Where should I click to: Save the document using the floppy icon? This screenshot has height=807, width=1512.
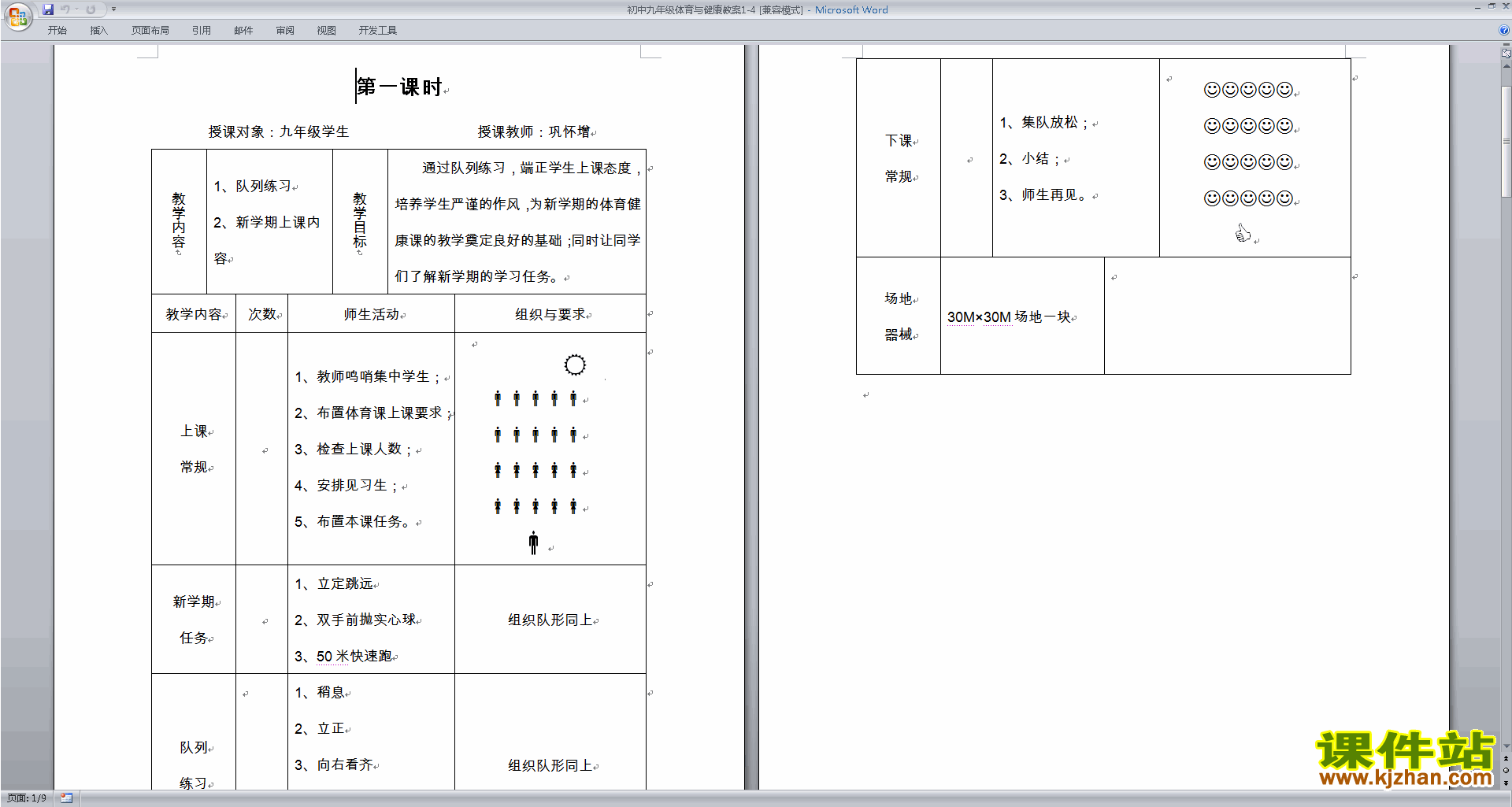point(48,9)
